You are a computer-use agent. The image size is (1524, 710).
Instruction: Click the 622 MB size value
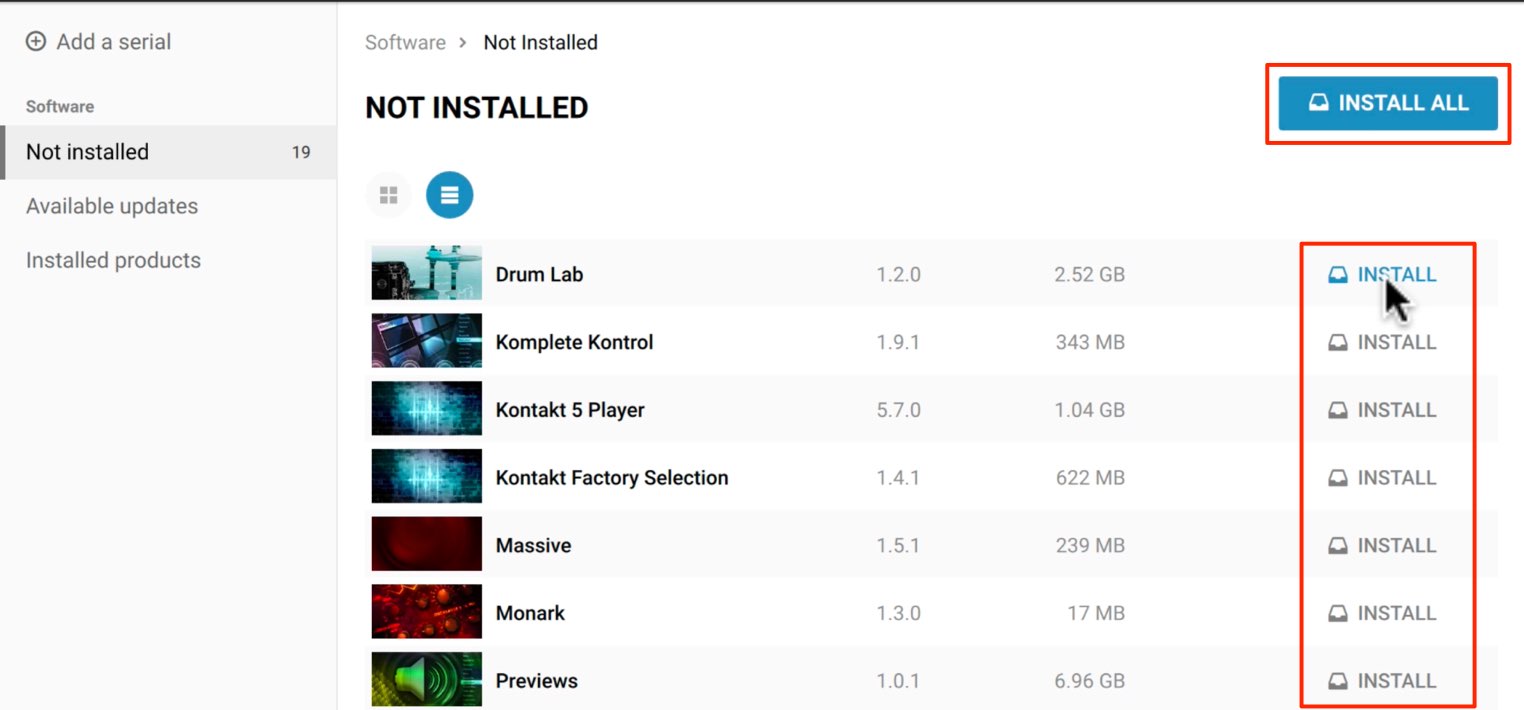pos(1090,478)
